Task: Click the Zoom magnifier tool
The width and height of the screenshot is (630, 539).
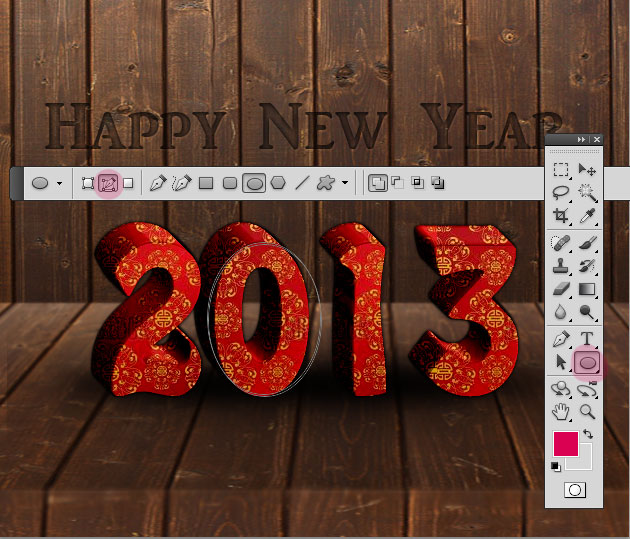Action: pyautogui.click(x=587, y=411)
